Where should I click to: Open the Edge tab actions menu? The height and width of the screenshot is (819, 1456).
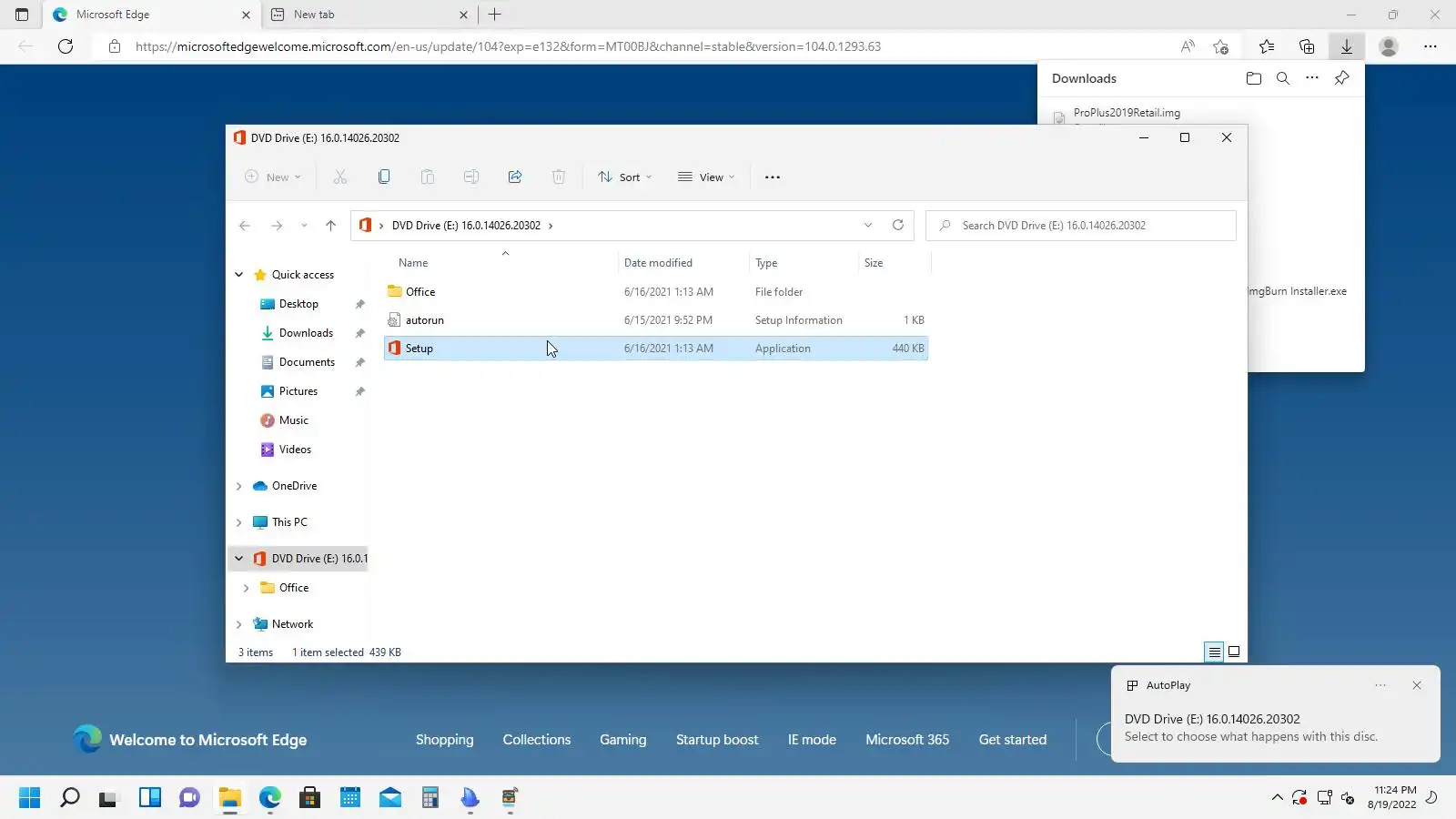click(x=22, y=15)
